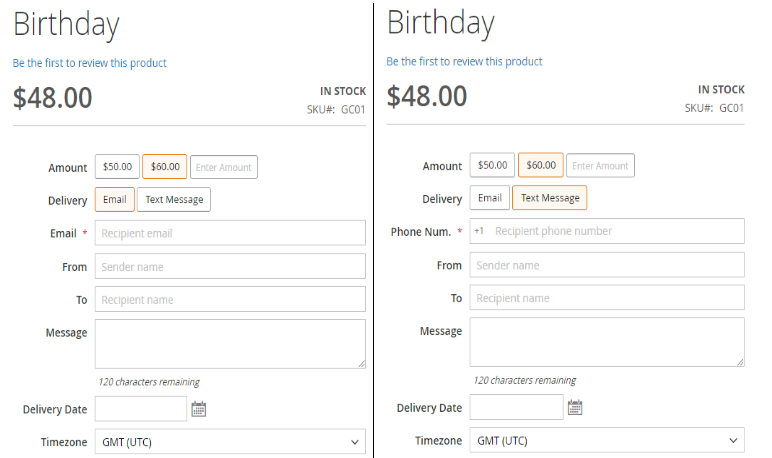772x458 pixels.
Task: Click Delivery Date field in left panel
Action: 140,409
